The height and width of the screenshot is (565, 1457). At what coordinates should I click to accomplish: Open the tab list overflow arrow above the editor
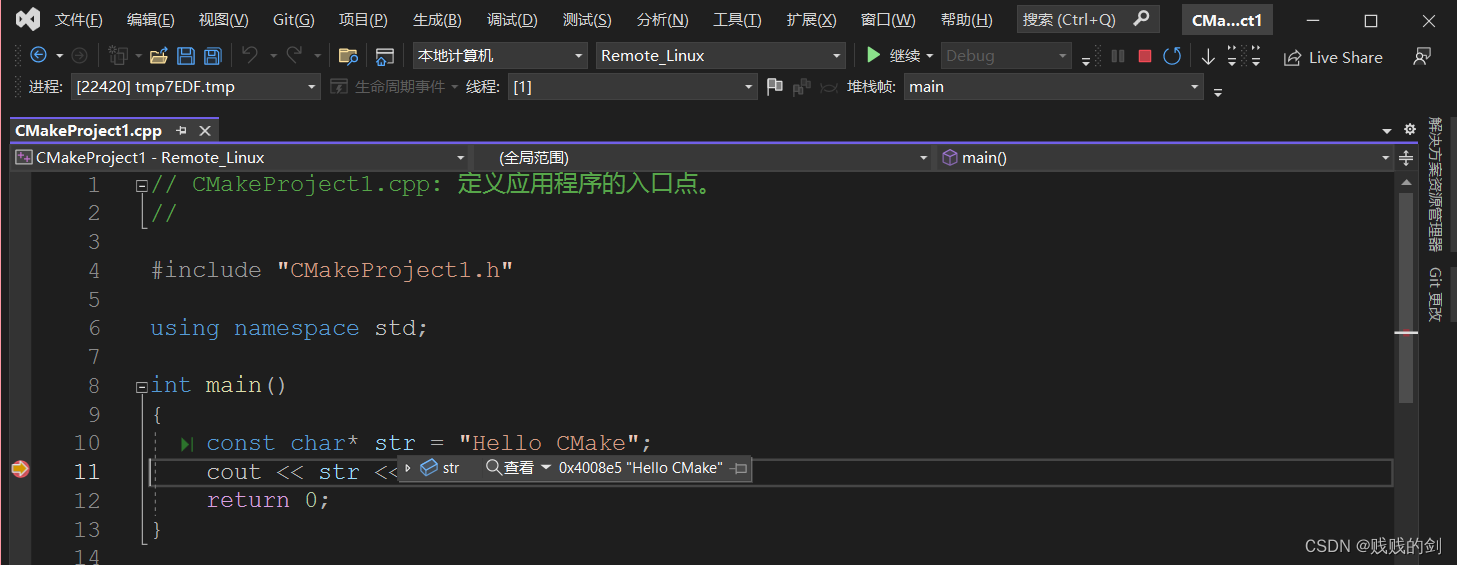[1387, 131]
